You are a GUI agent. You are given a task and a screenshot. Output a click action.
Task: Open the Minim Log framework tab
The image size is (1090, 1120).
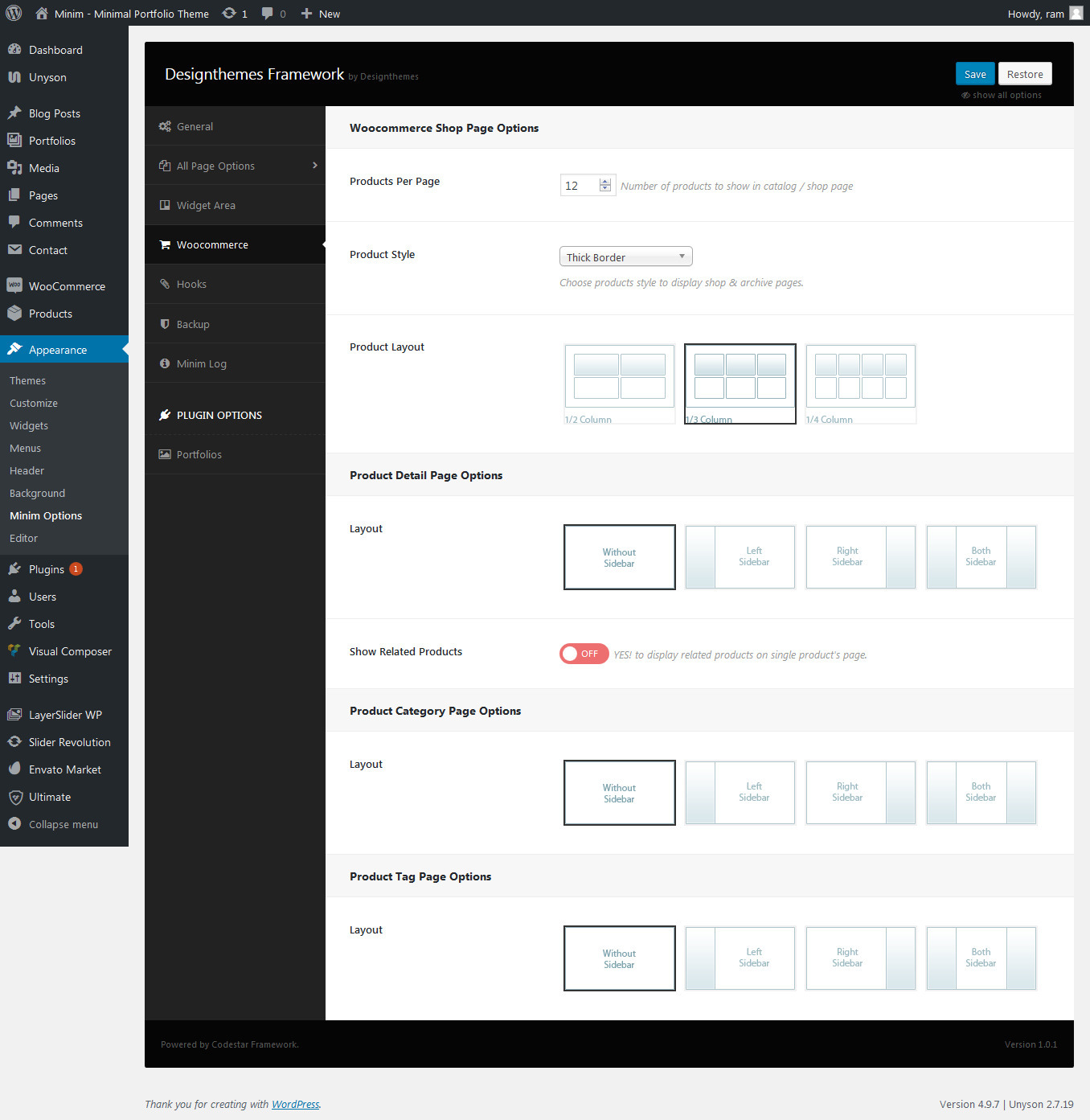[x=235, y=363]
